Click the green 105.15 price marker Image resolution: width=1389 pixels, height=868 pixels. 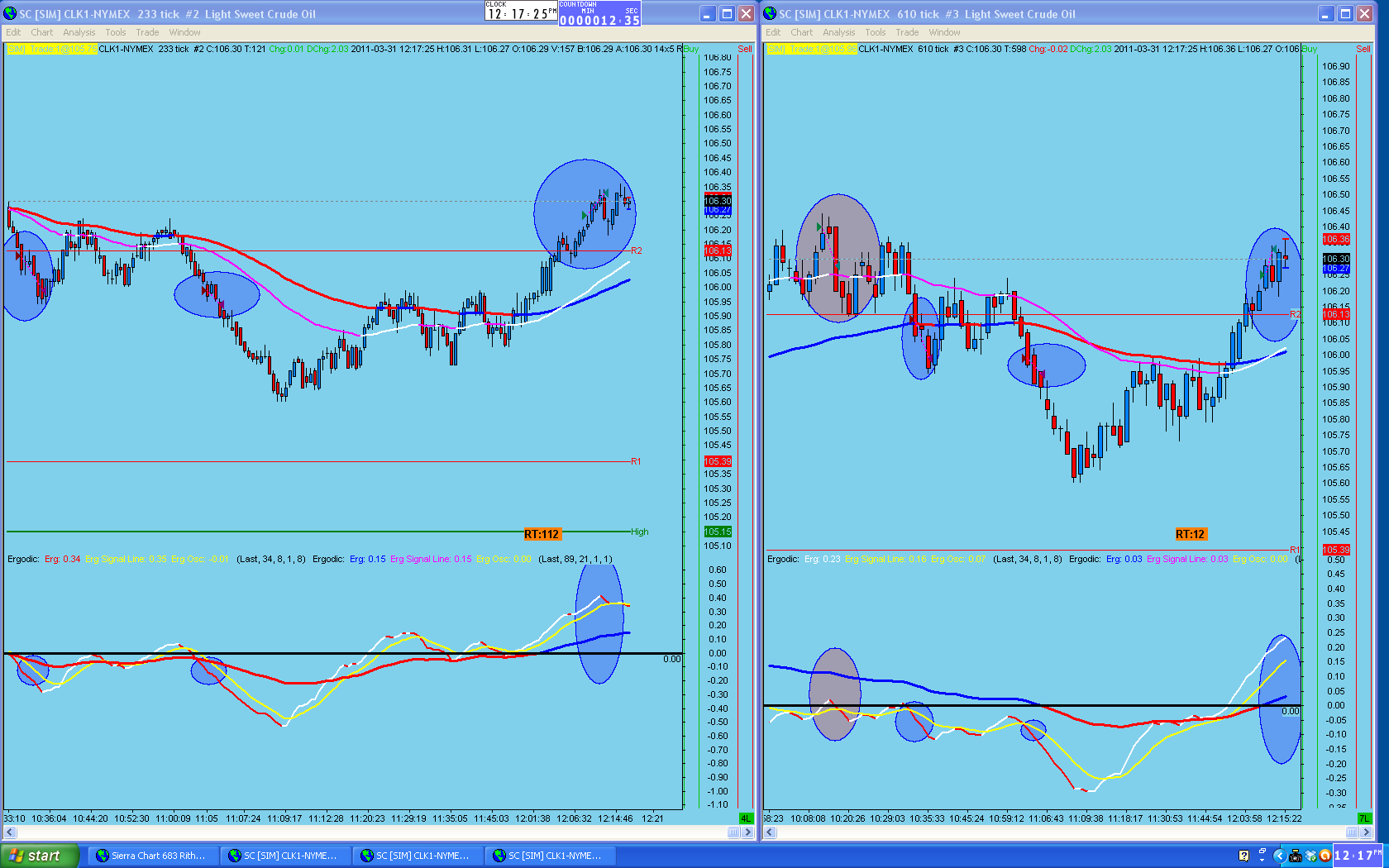pyautogui.click(x=718, y=532)
